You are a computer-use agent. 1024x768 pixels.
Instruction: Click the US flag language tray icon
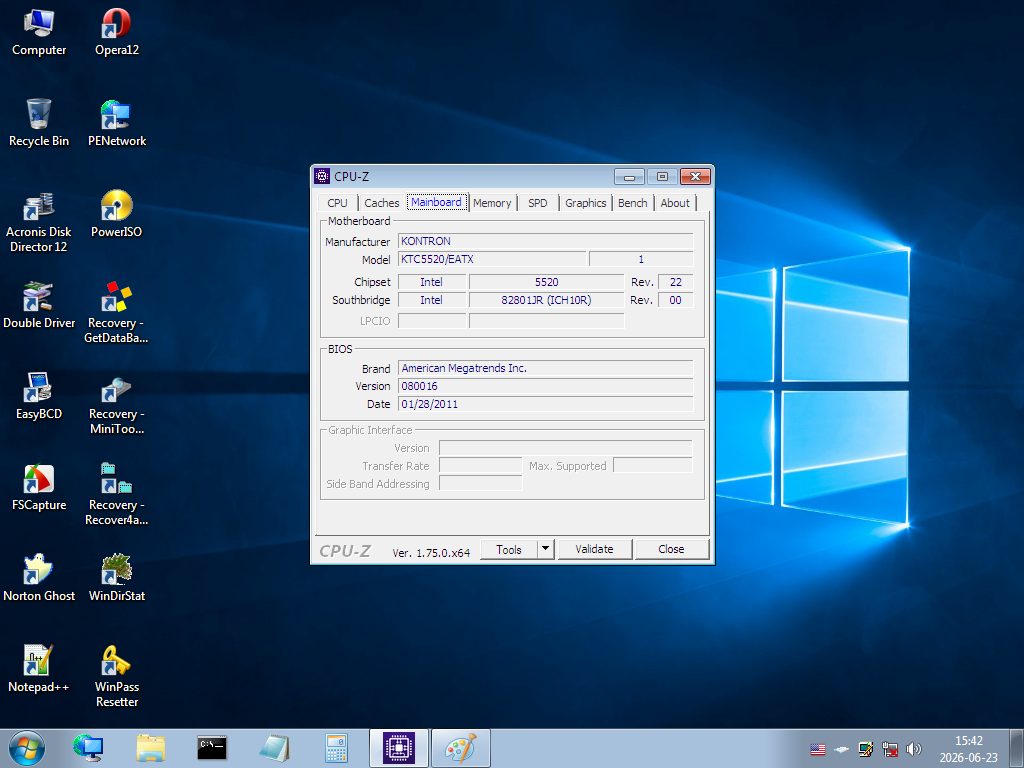(818, 750)
